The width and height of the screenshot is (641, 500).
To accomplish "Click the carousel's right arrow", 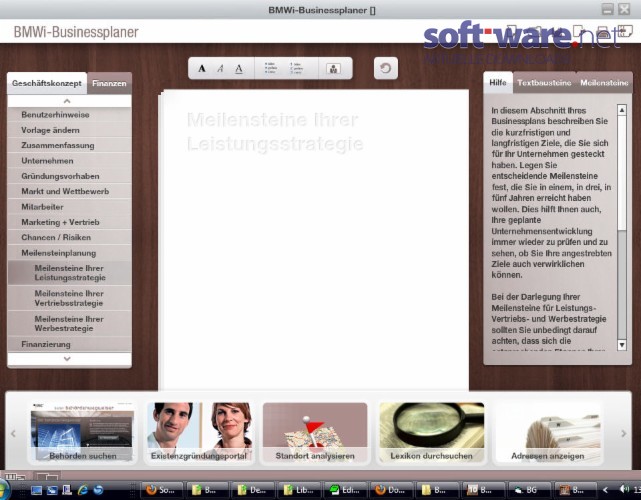I will coord(624,433).
